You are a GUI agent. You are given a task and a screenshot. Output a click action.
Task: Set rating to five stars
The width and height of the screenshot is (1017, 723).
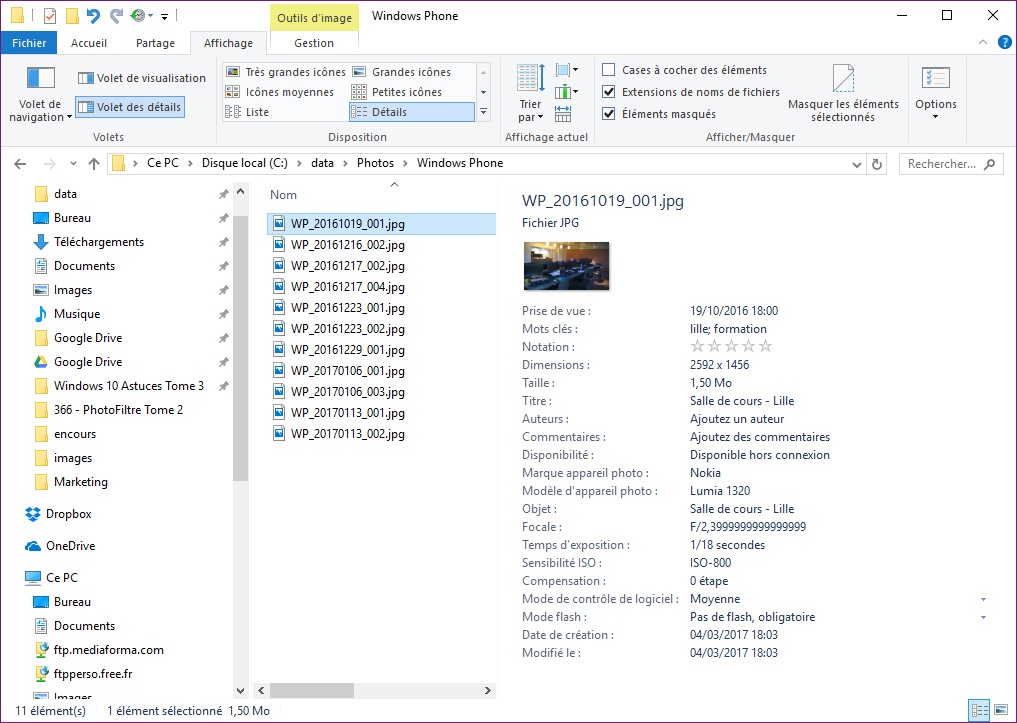click(x=766, y=347)
